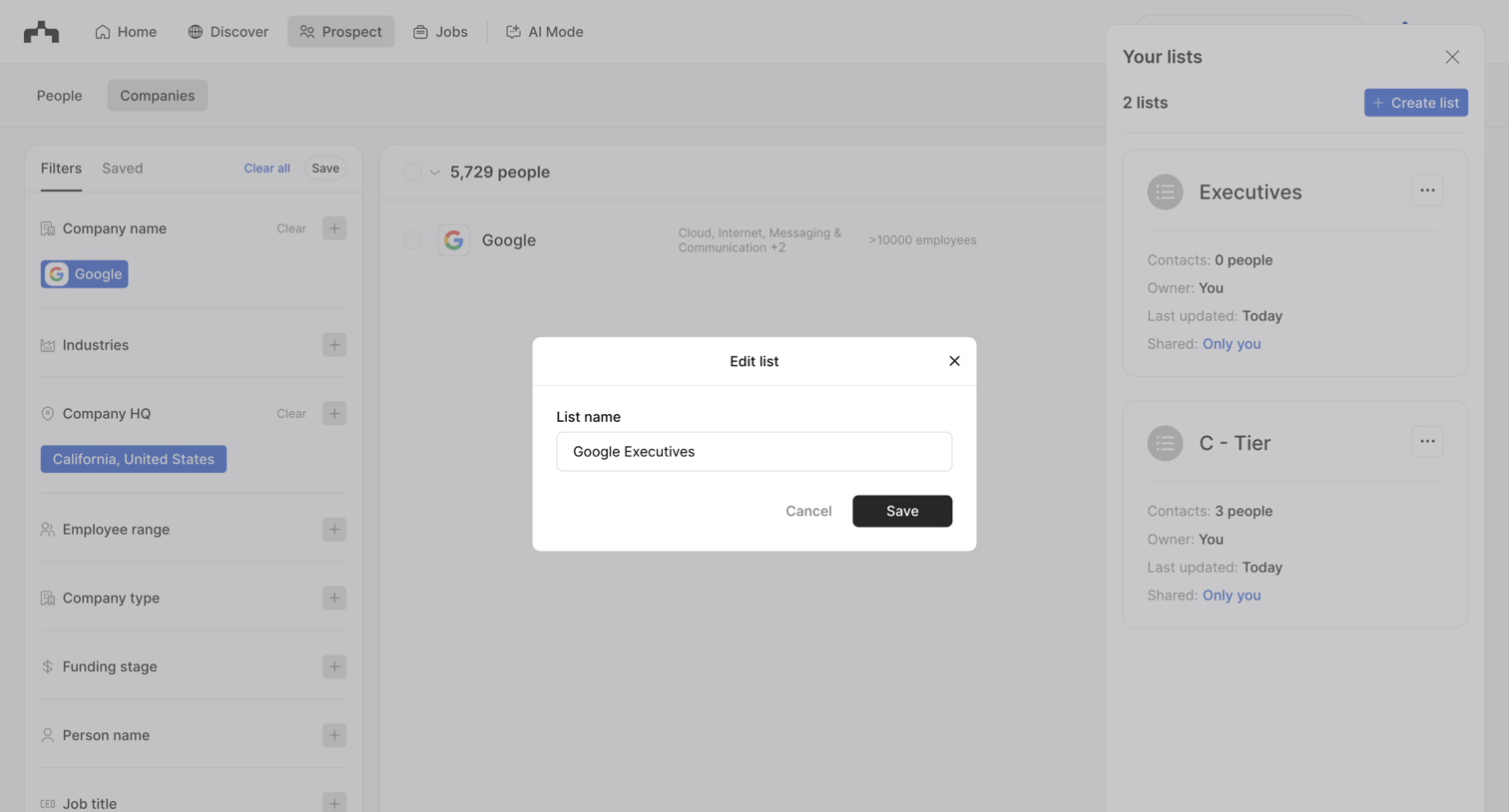The image size is (1509, 812).
Task: Cancel editing the list
Action: tap(808, 511)
